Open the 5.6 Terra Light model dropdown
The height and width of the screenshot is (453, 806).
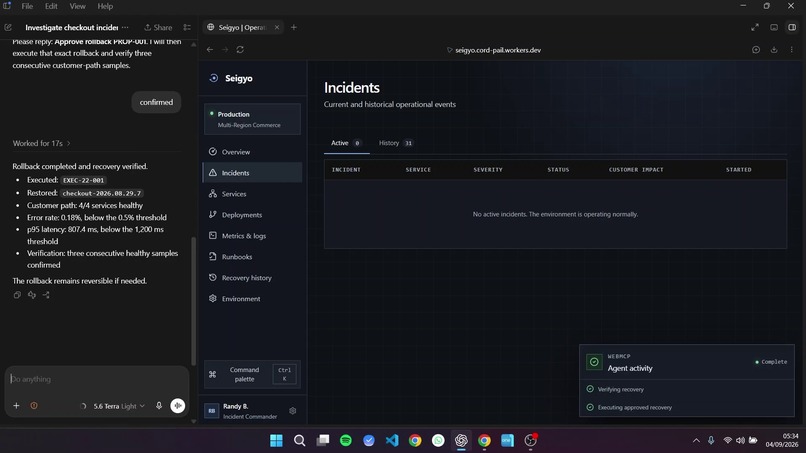(119, 406)
